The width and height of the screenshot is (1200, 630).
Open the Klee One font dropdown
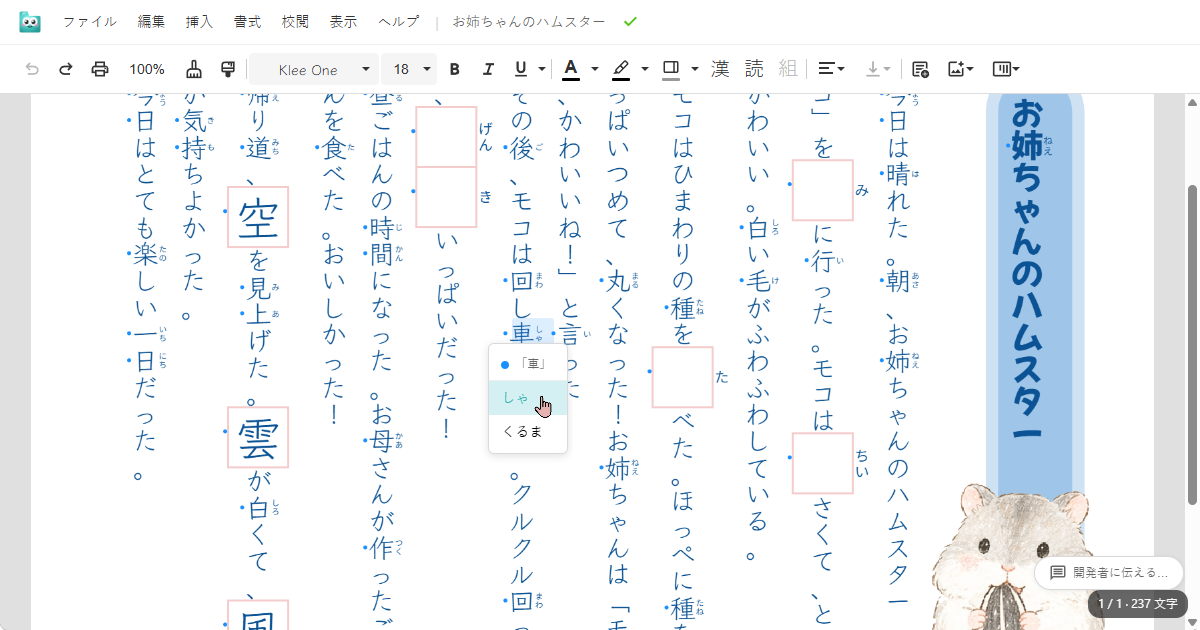[314, 69]
